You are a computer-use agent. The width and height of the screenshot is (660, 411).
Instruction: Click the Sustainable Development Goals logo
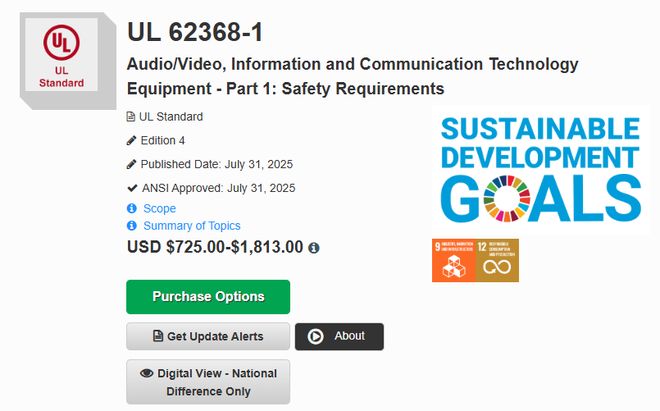point(540,169)
